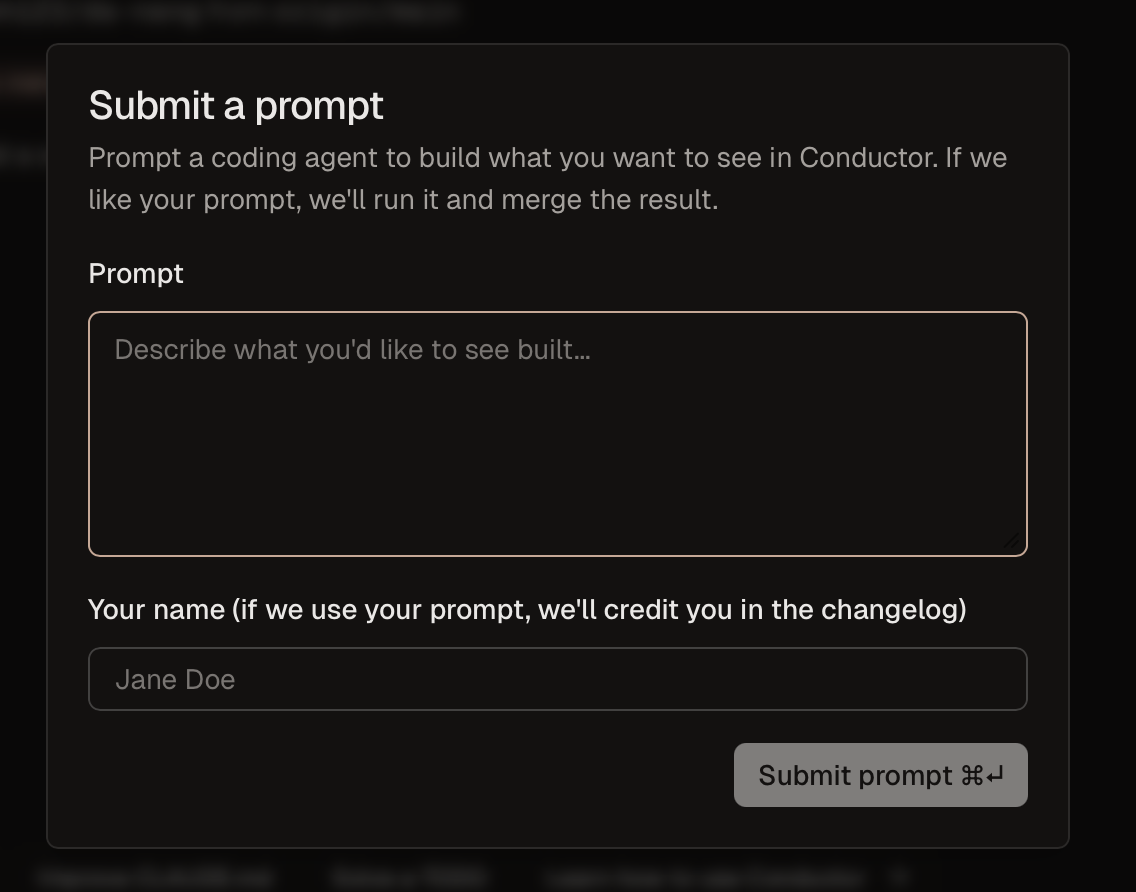
Task: Click blurred footer text at bottom center
Action: (x=410, y=877)
